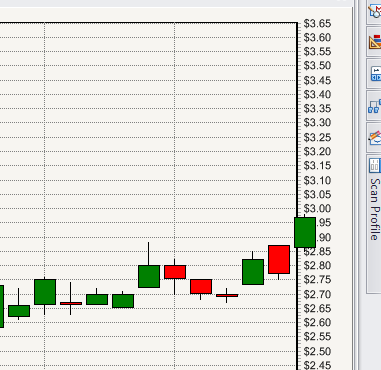Select the latest green candle near $2.95
The image size is (381, 370).
(x=305, y=232)
